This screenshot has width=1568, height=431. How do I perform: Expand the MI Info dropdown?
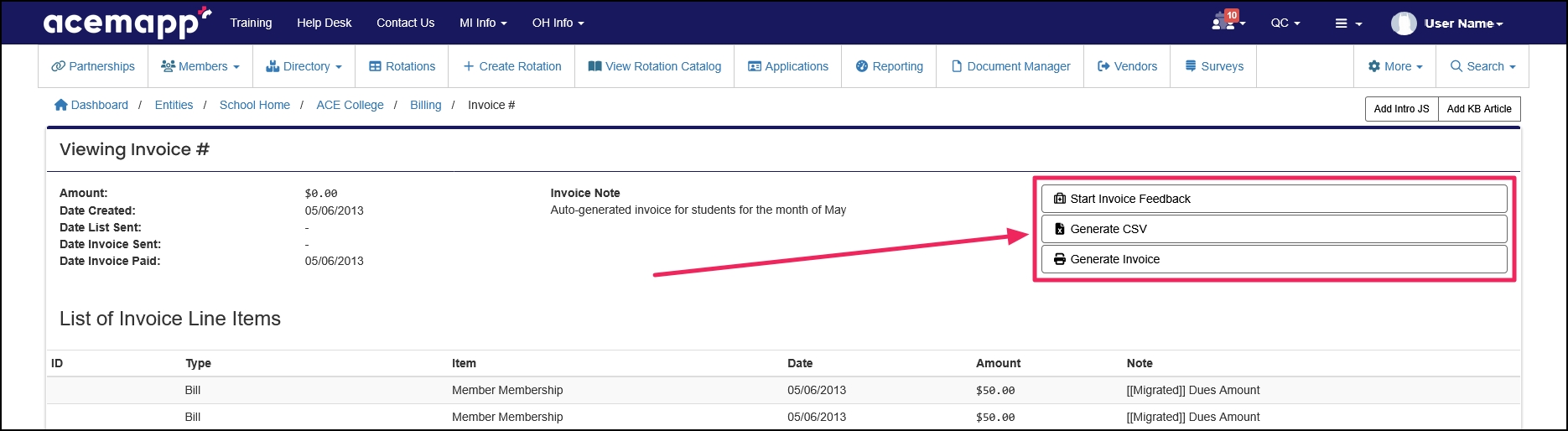[483, 23]
